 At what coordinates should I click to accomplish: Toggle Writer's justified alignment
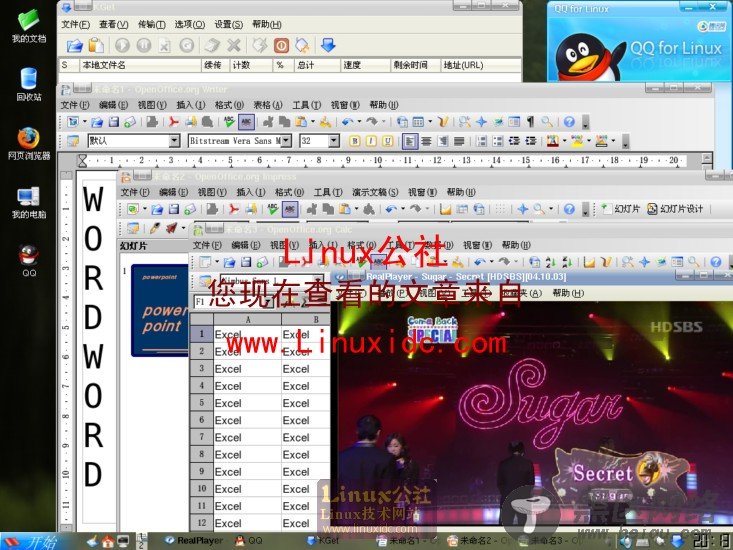pos(459,141)
